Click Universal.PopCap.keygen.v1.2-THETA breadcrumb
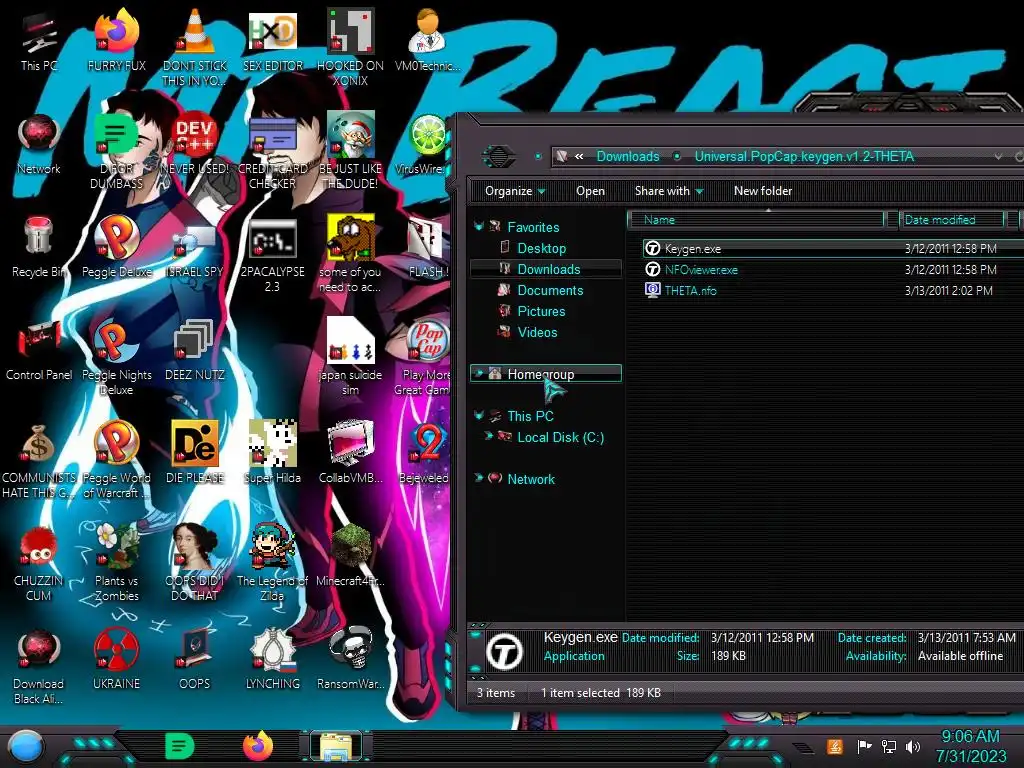Viewport: 1024px width, 768px height. 804,156
